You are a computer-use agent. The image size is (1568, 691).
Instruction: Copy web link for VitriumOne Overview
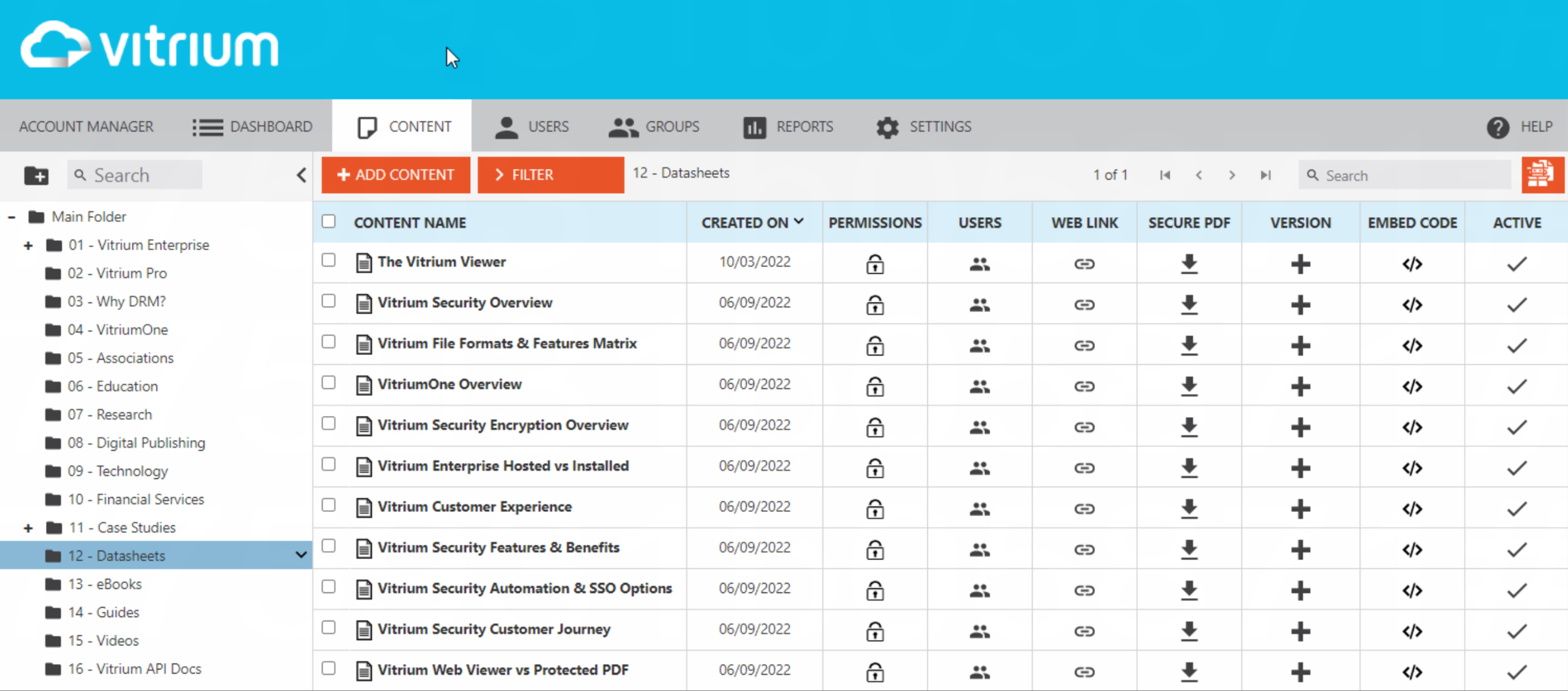[1085, 386]
